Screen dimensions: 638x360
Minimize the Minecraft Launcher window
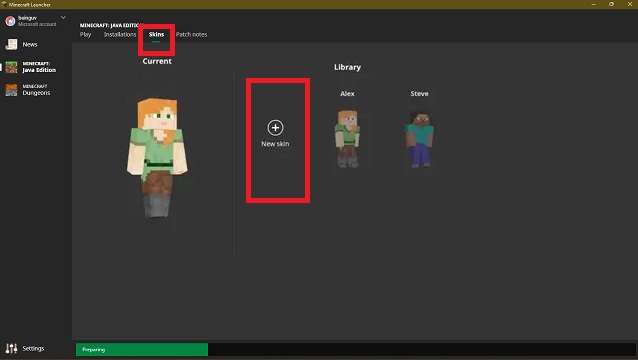[x=593, y=4]
